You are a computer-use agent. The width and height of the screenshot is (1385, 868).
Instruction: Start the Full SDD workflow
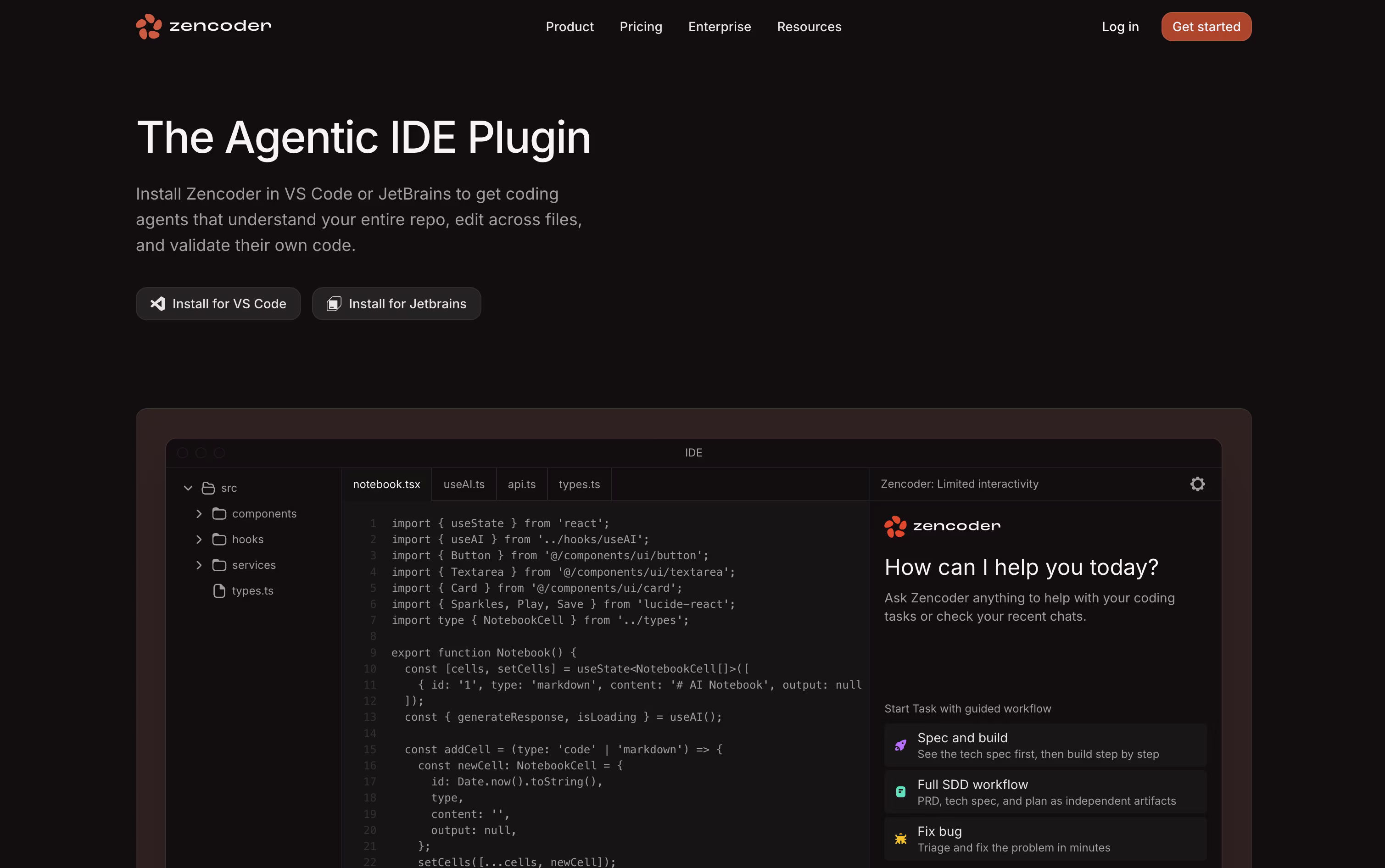1045,792
